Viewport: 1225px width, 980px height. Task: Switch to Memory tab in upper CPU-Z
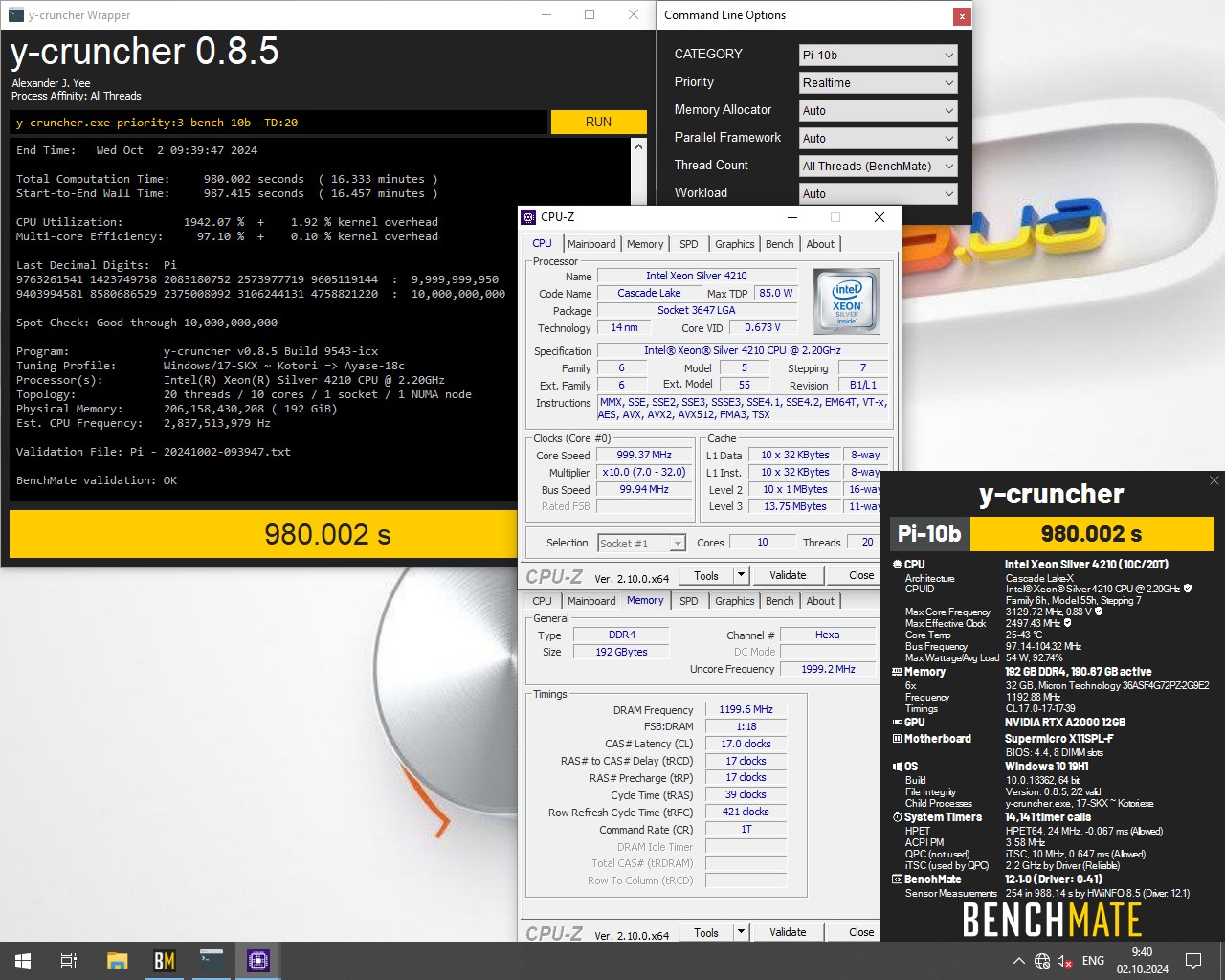pos(645,244)
